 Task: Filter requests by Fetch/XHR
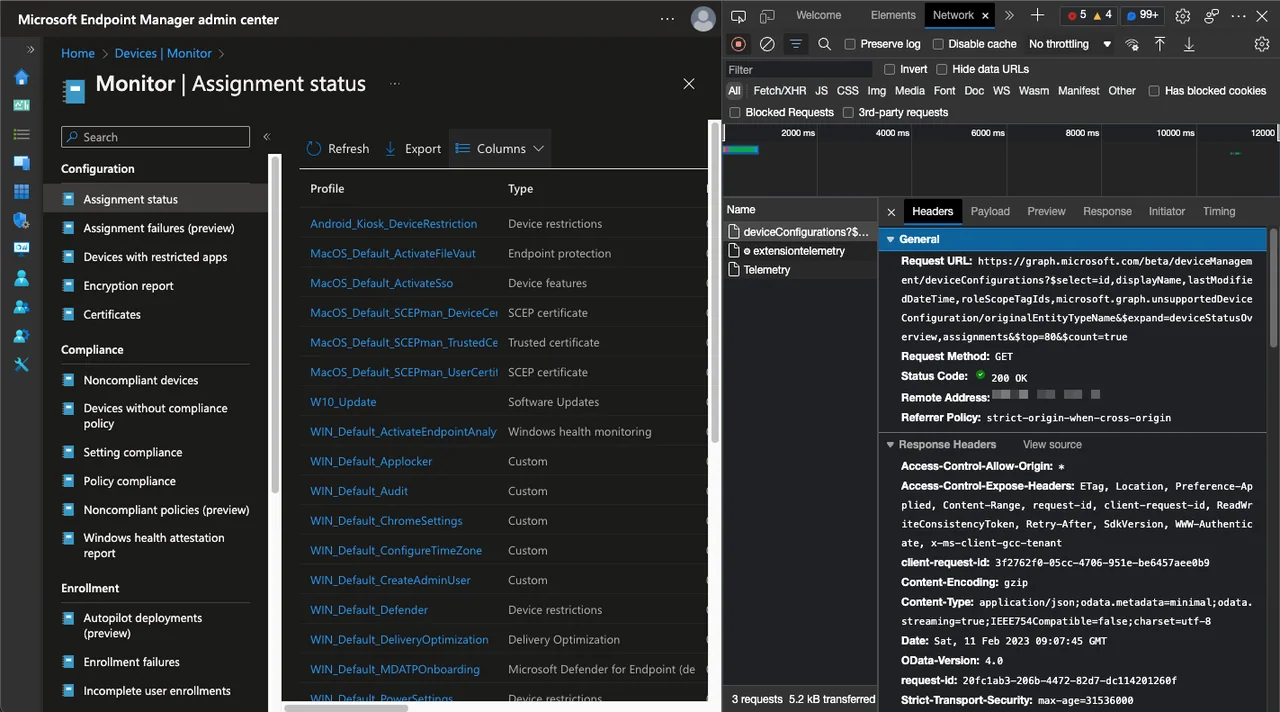[780, 91]
